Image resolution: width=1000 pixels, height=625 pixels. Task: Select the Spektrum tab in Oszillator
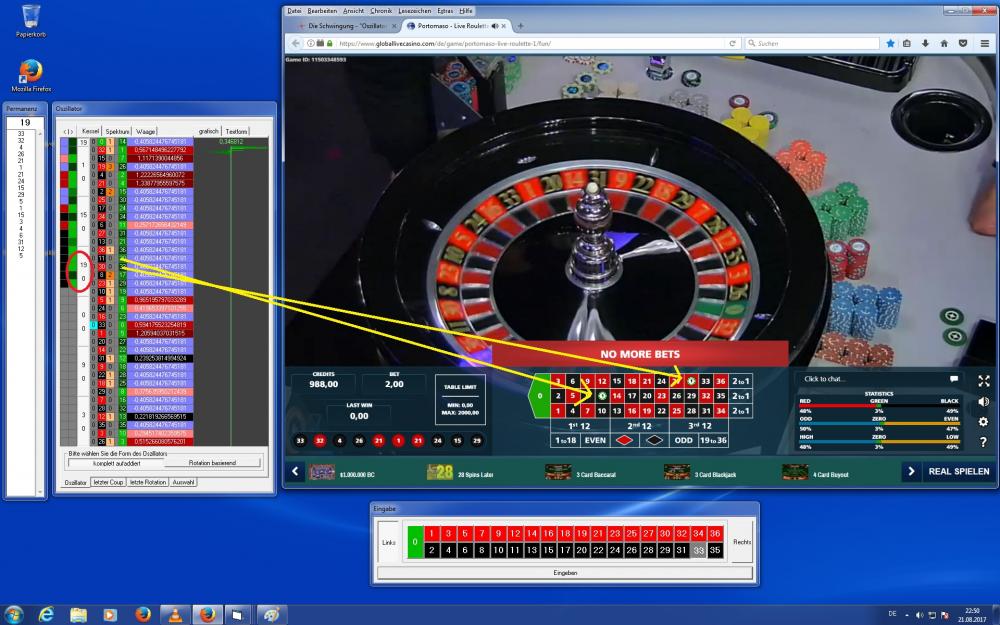coord(117,131)
